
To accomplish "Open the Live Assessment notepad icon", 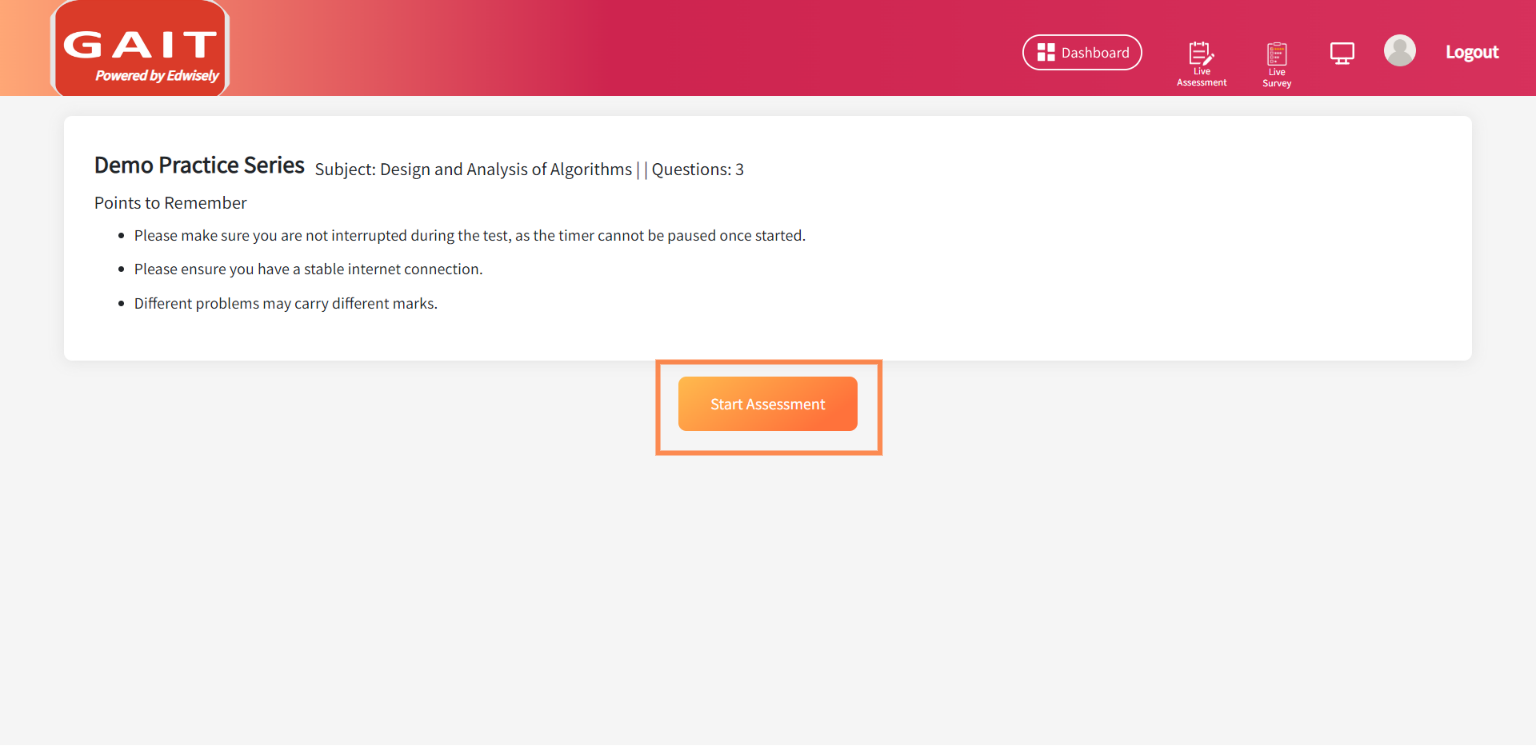I will (1200, 53).
